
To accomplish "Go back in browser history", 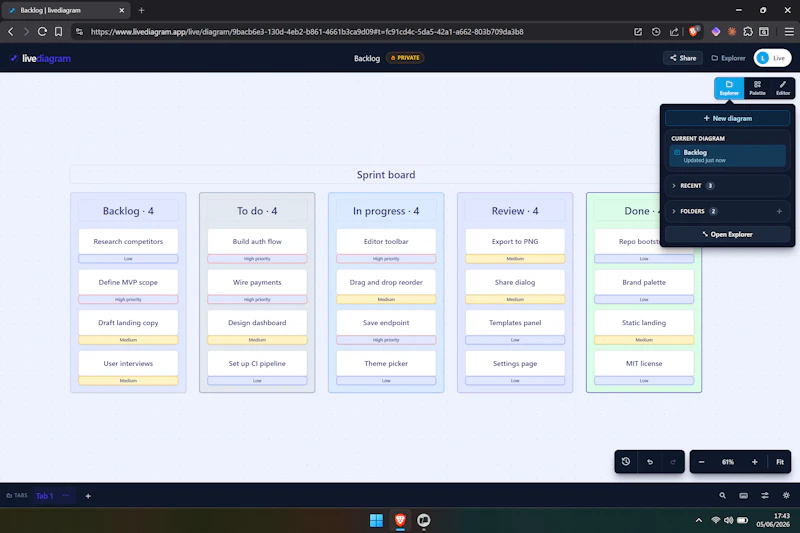I will pos(11,32).
